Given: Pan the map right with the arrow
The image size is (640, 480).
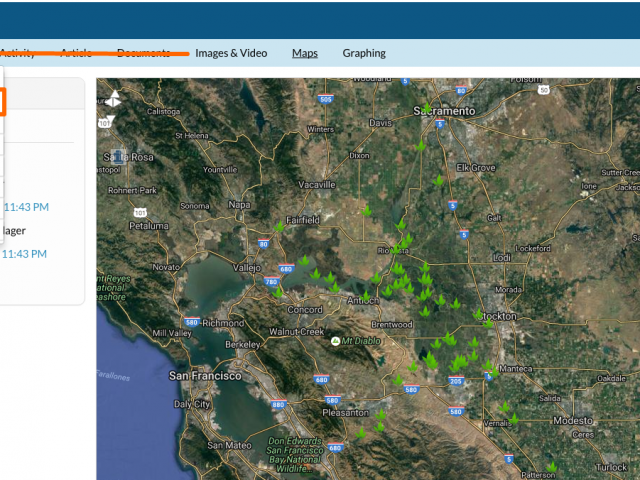Looking at the screenshot, I should [x=118, y=101].
